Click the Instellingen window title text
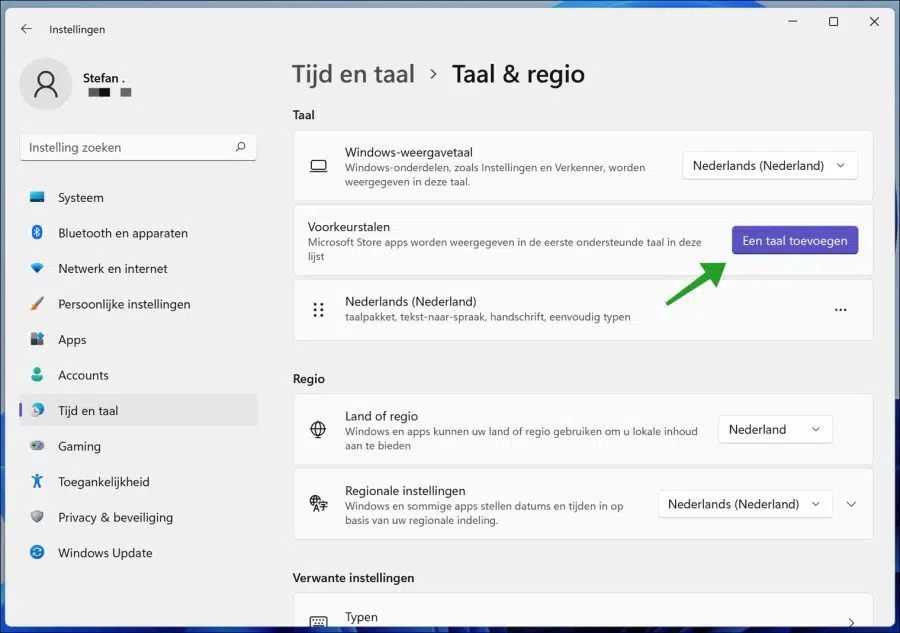Screen dimensions: 900x633 click(x=77, y=29)
